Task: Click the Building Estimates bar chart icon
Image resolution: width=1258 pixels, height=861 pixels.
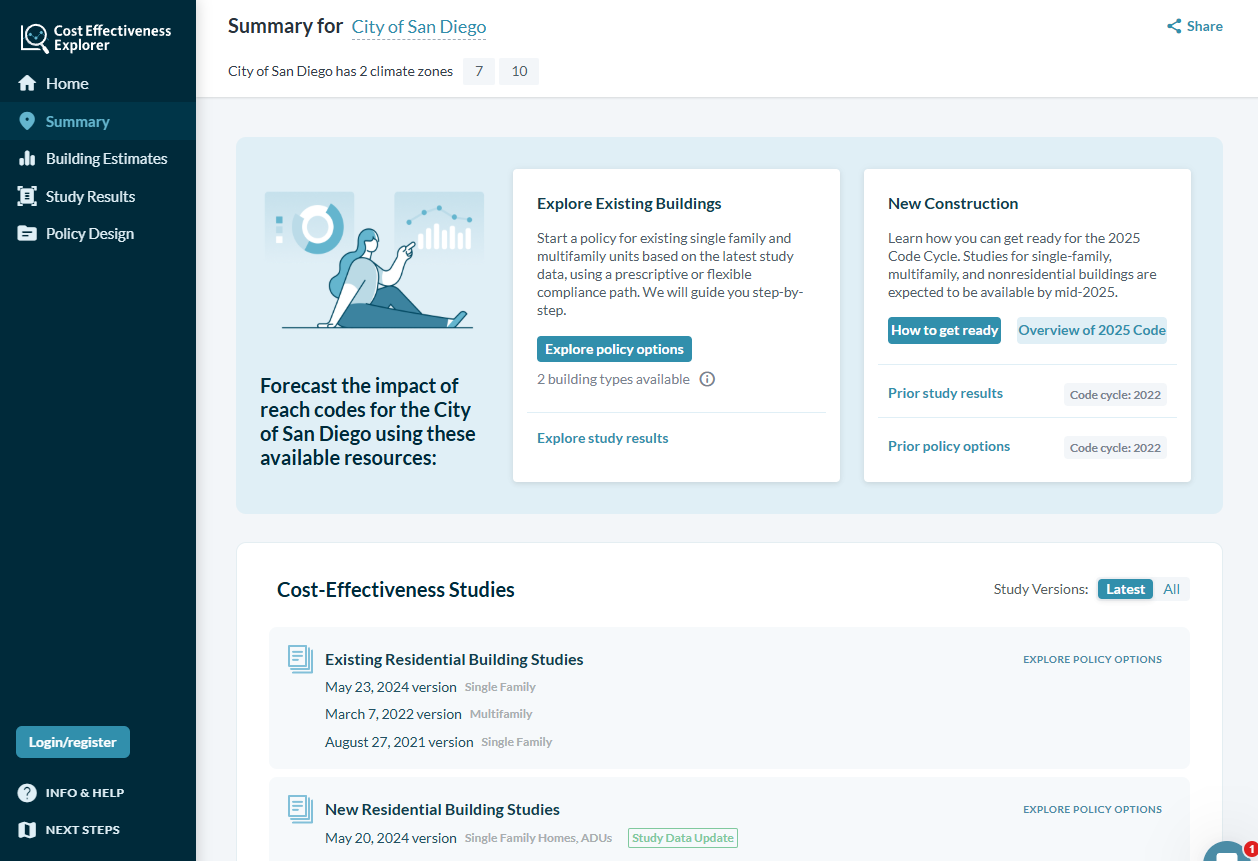Action: coord(27,159)
